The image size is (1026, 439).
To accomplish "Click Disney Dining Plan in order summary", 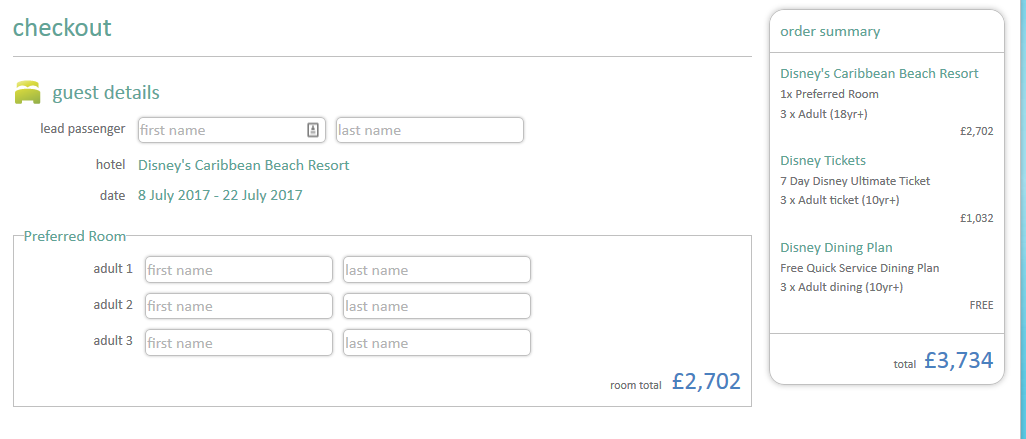I will pyautogui.click(x=836, y=247).
